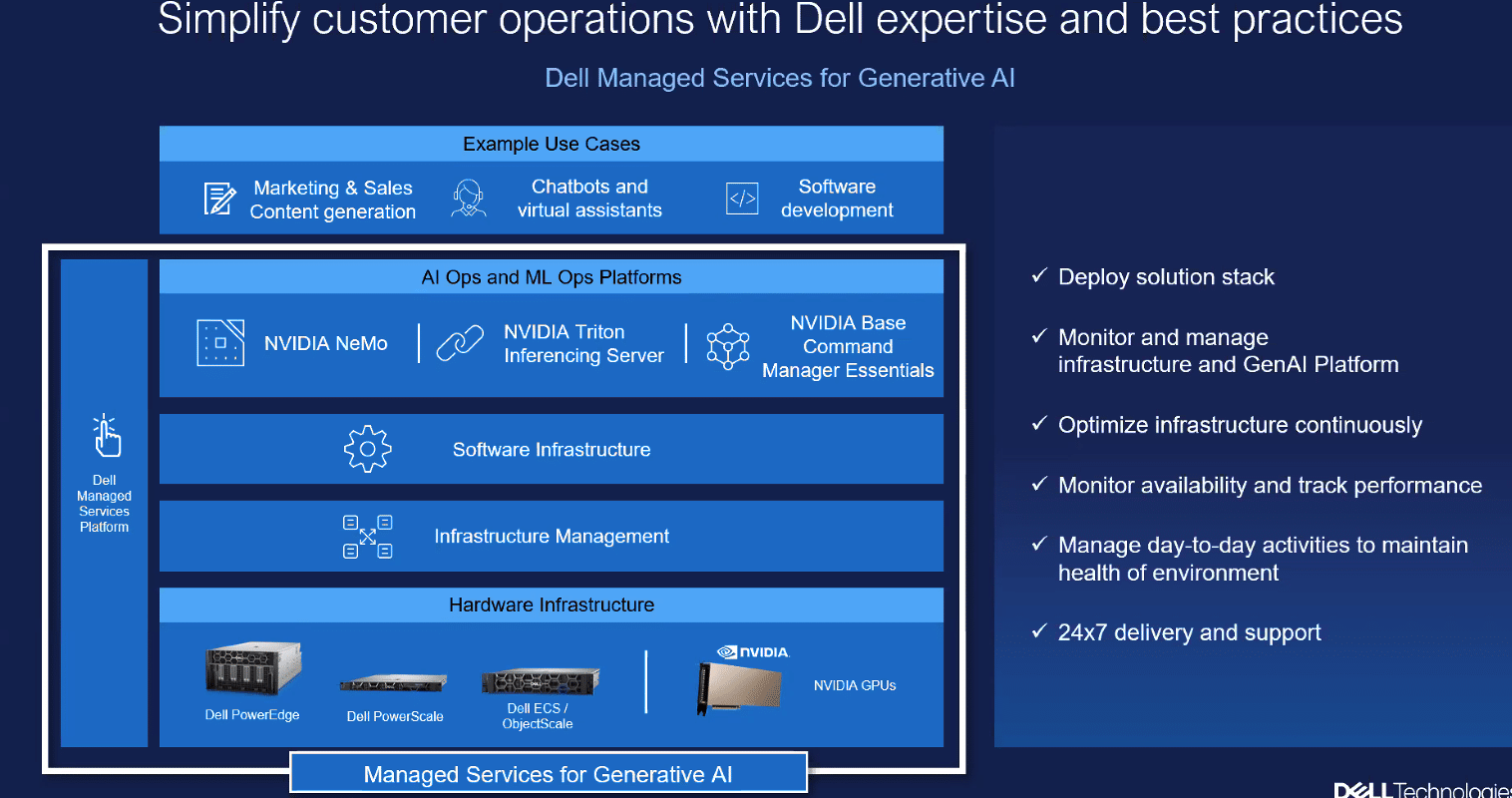
Task: Click the Dell ECS / ObjectScale caption
Action: pyautogui.click(x=538, y=716)
